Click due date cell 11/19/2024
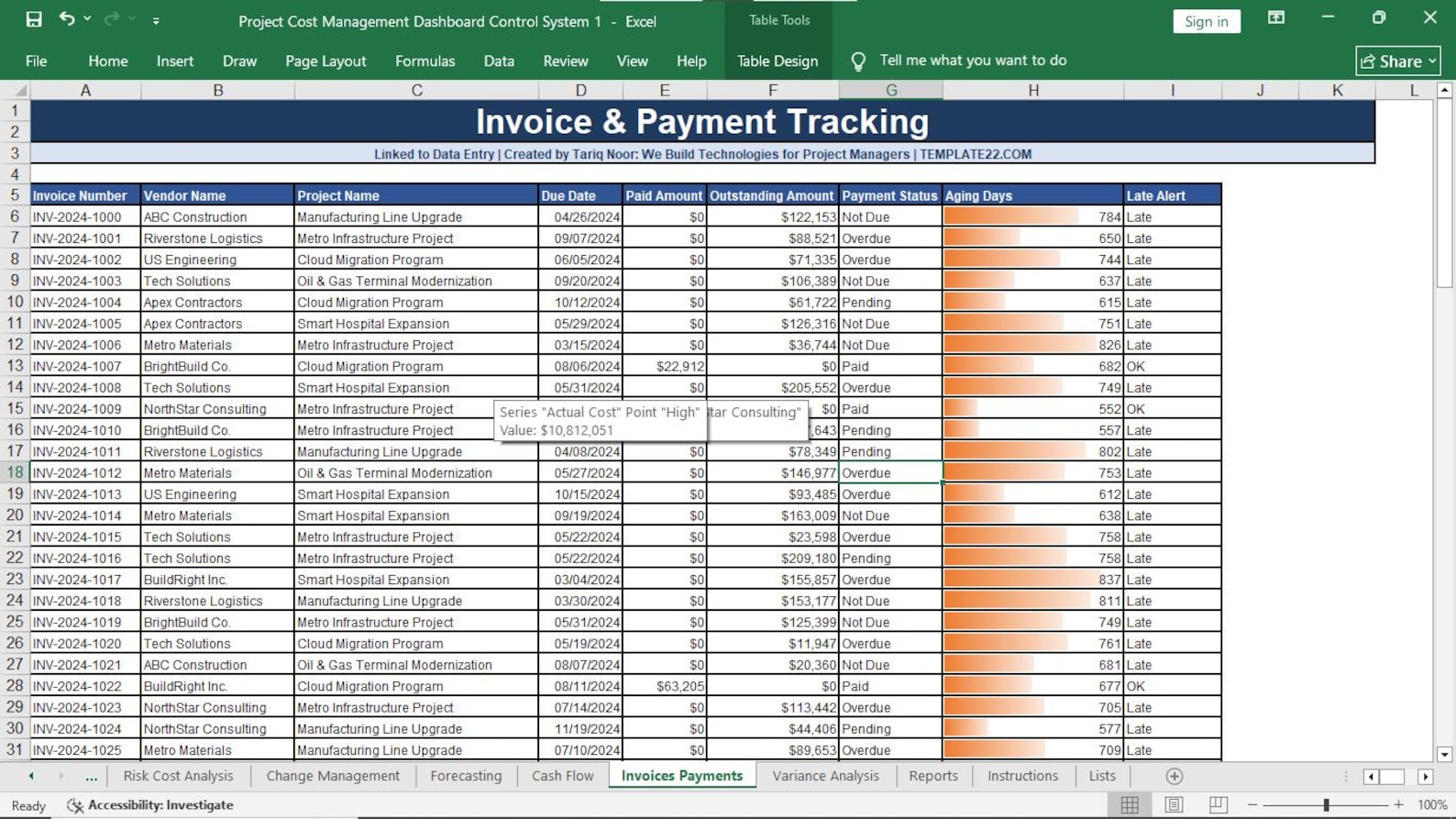Viewport: 1456px width, 819px height. (x=580, y=729)
